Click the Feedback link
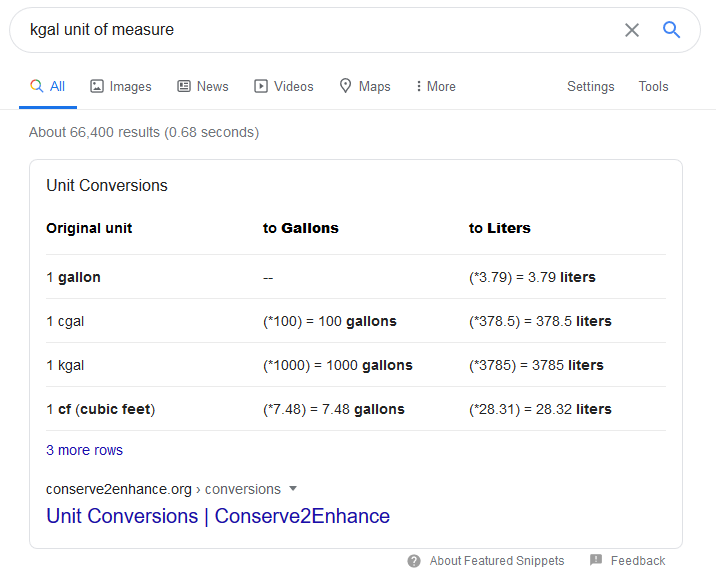The width and height of the screenshot is (716, 577). click(637, 561)
